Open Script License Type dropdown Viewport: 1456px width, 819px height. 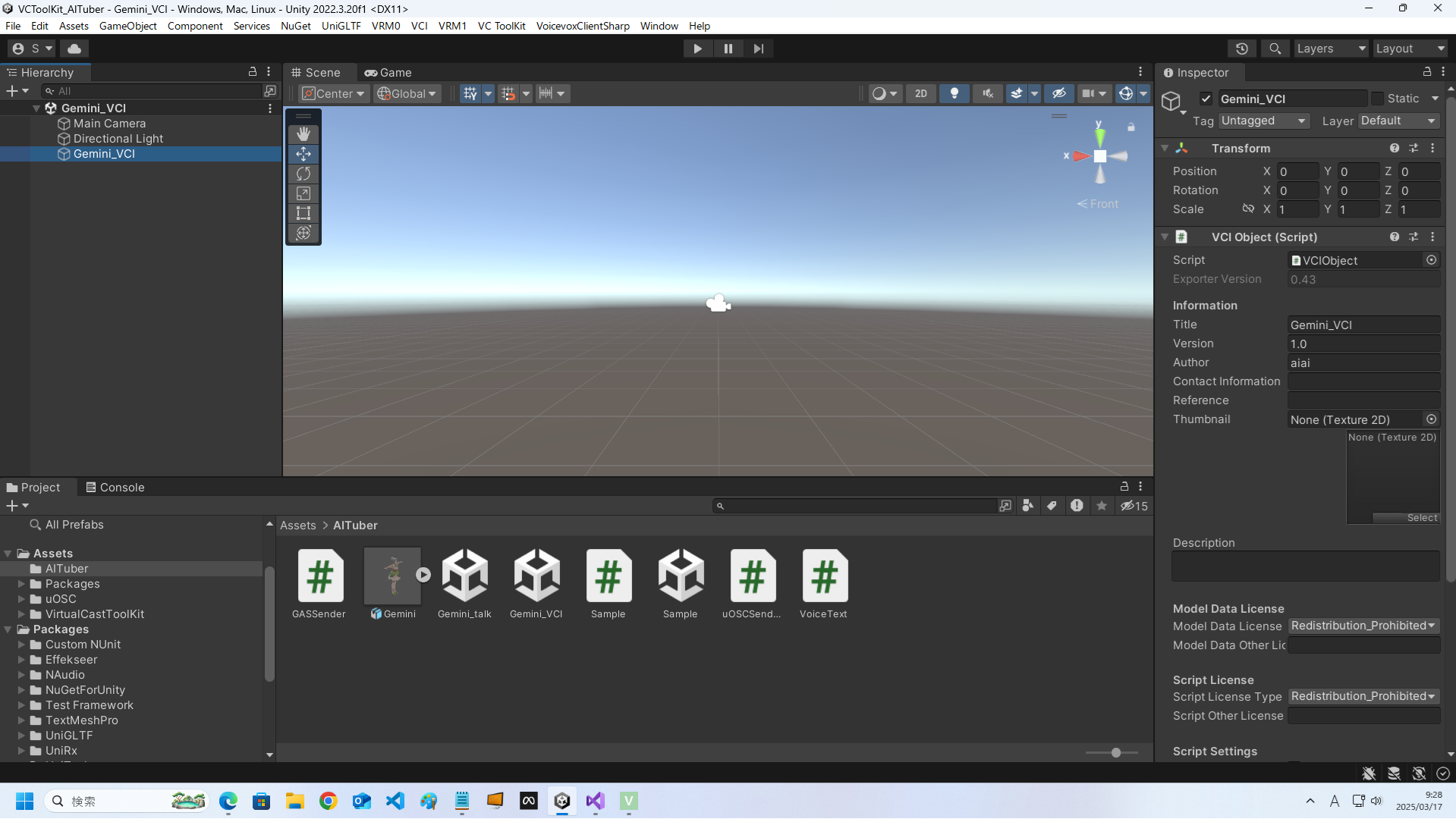(x=1363, y=696)
